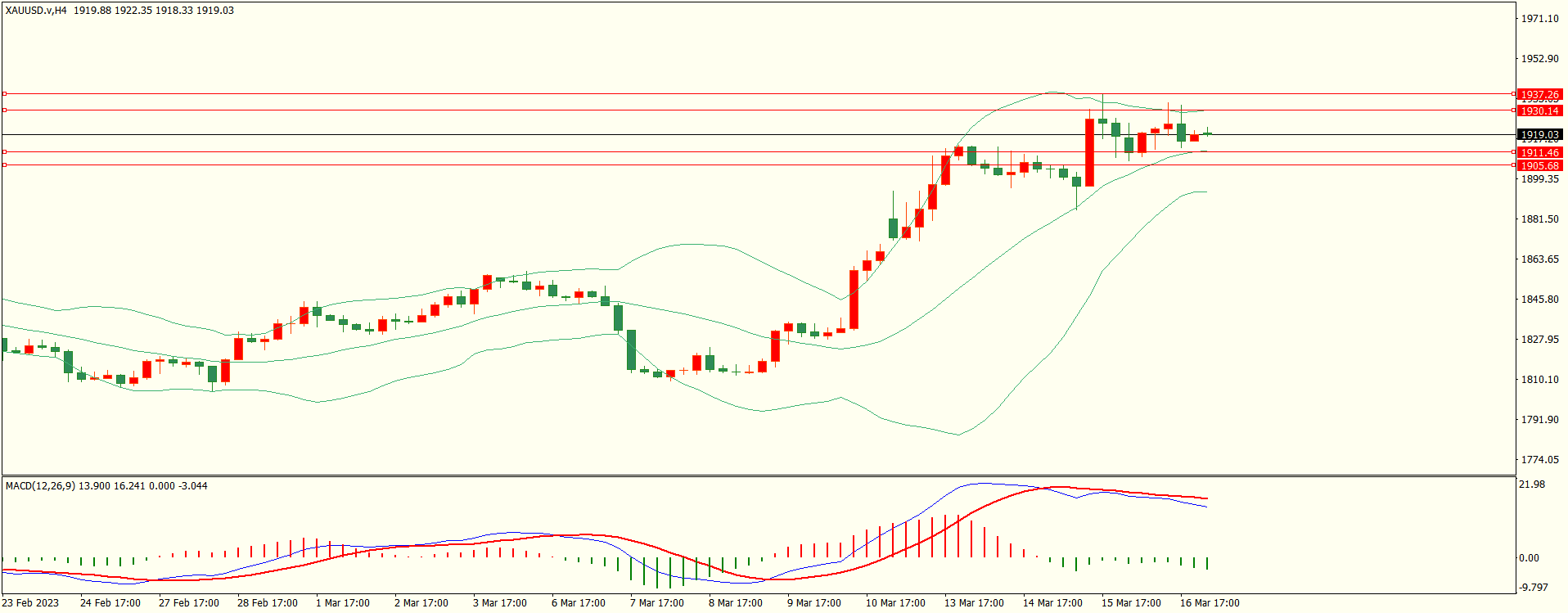Click the large green candle on 7 Mar
The width and height of the screenshot is (1568, 613).
point(631,349)
